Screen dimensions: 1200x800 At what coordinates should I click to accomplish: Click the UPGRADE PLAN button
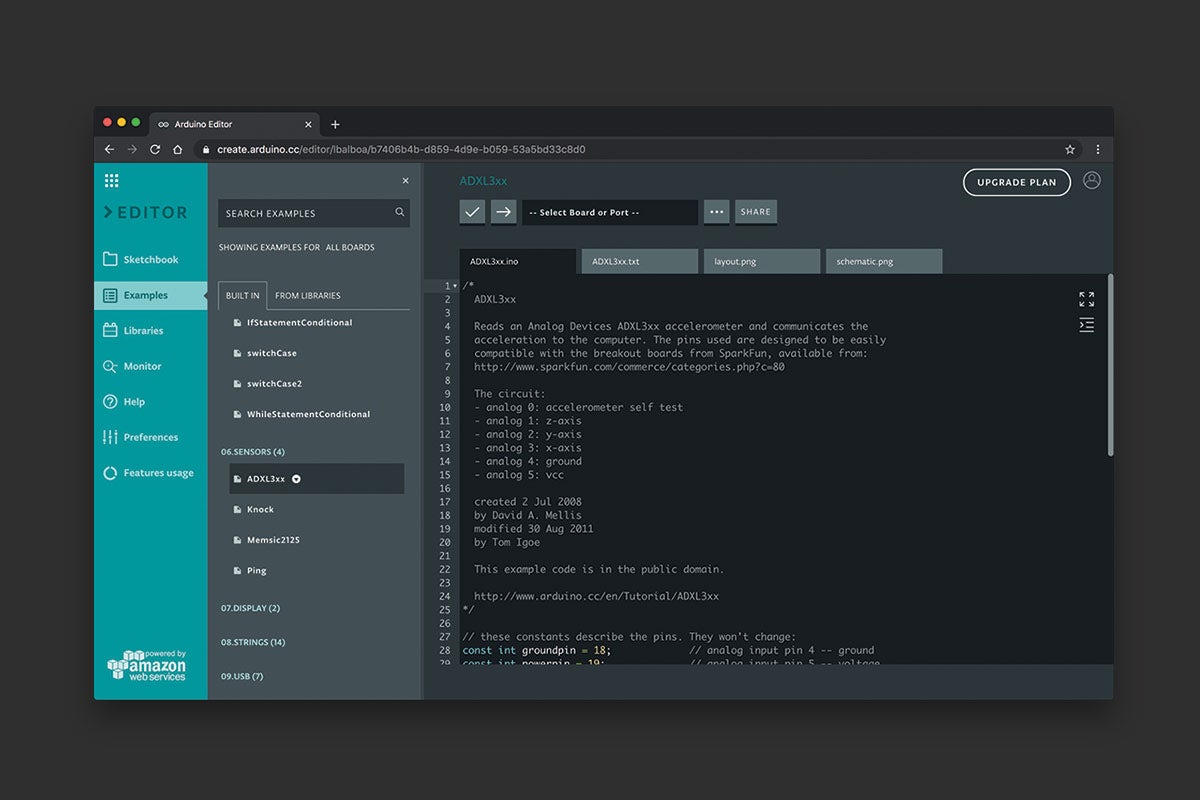(x=1016, y=182)
